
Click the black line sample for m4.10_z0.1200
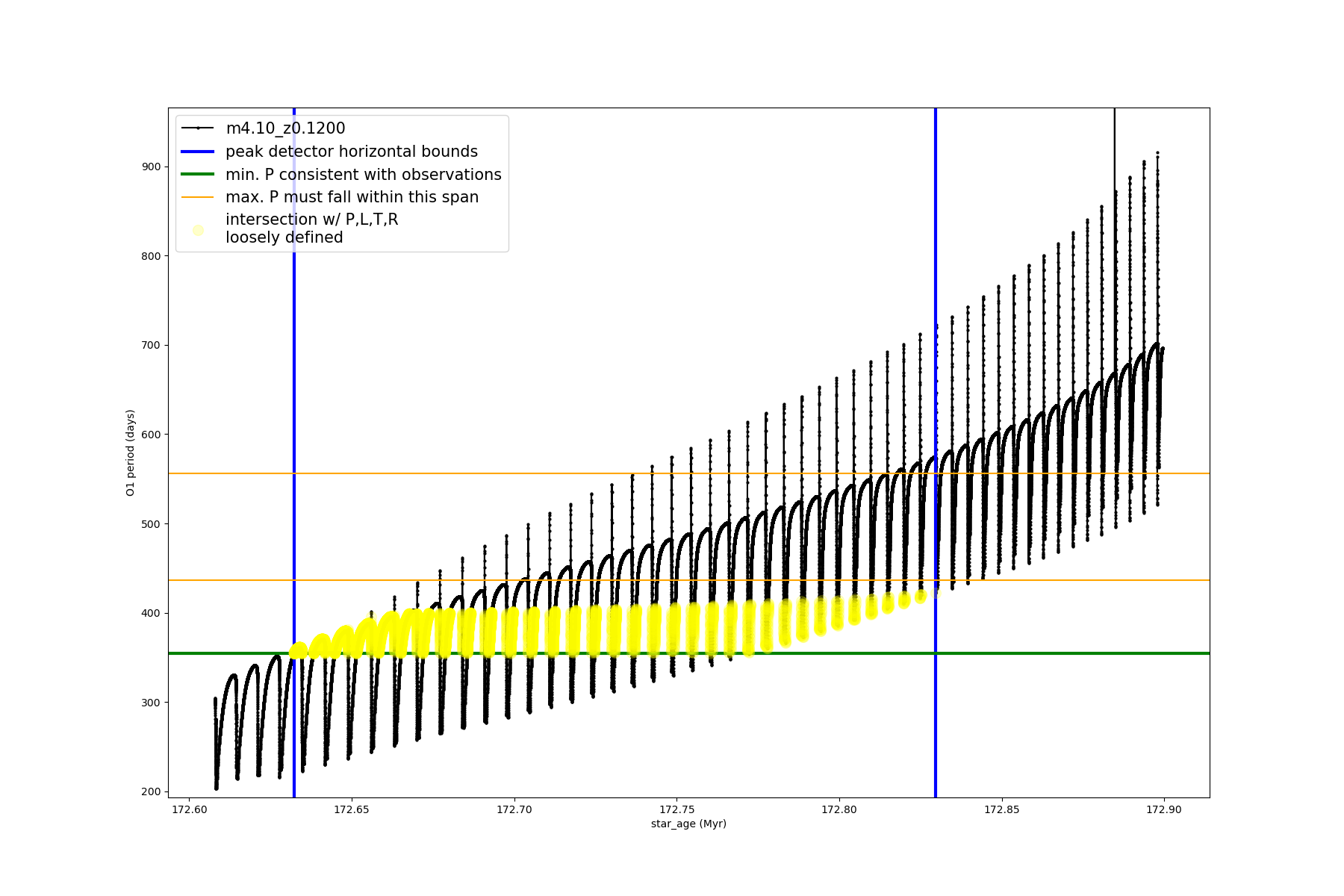coord(198,128)
